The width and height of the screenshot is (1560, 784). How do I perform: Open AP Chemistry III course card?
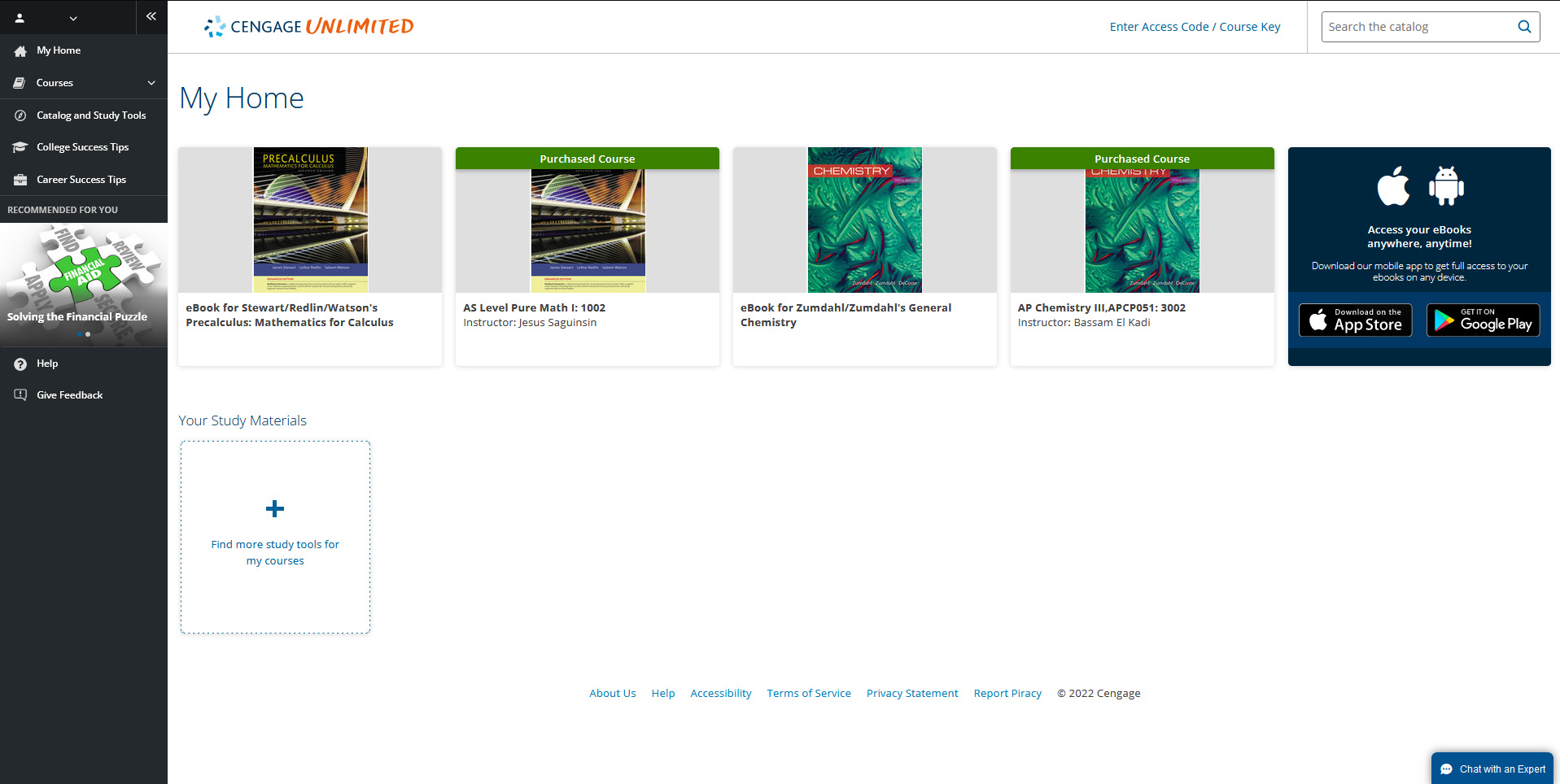1142,256
